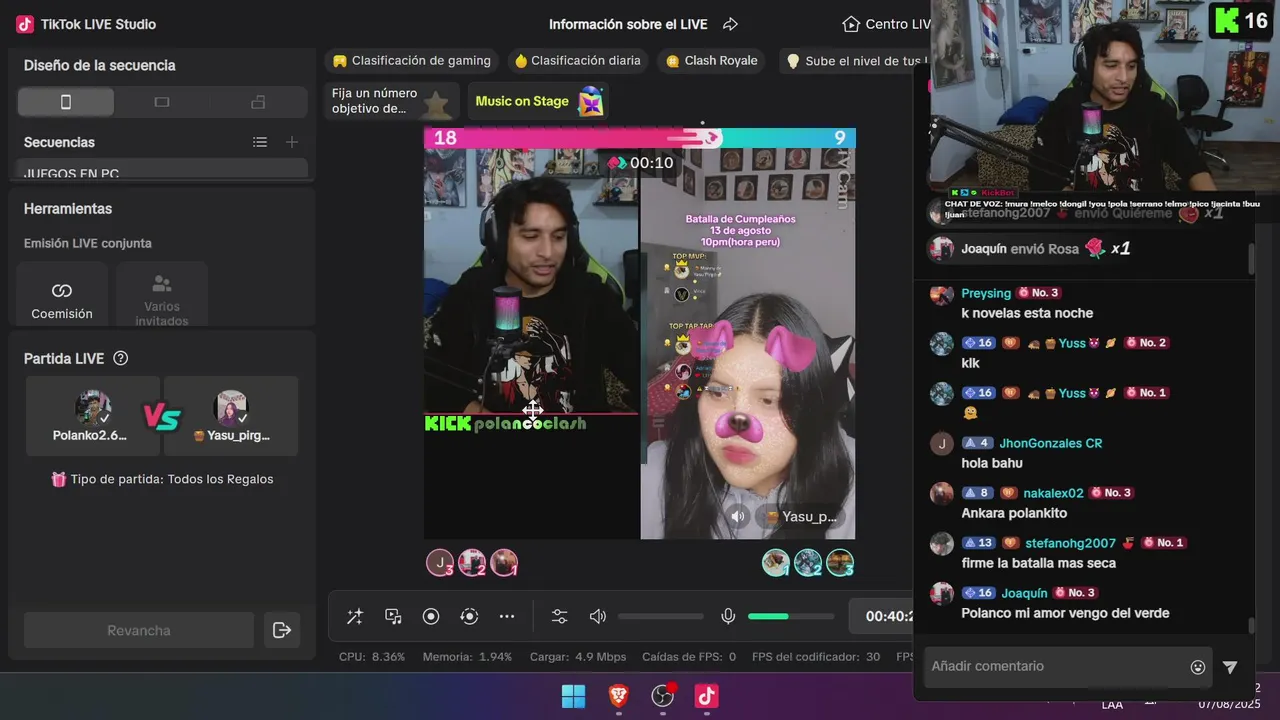This screenshot has width=1280, height=720.
Task: Open the Varios invitados tool
Action: pyautogui.click(x=162, y=296)
